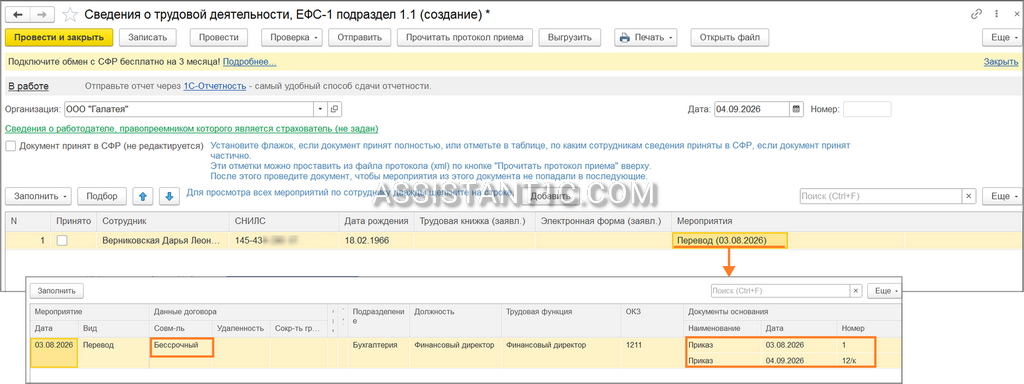Click Прочитать протокол приема
1024x384 pixels.
(x=464, y=37)
